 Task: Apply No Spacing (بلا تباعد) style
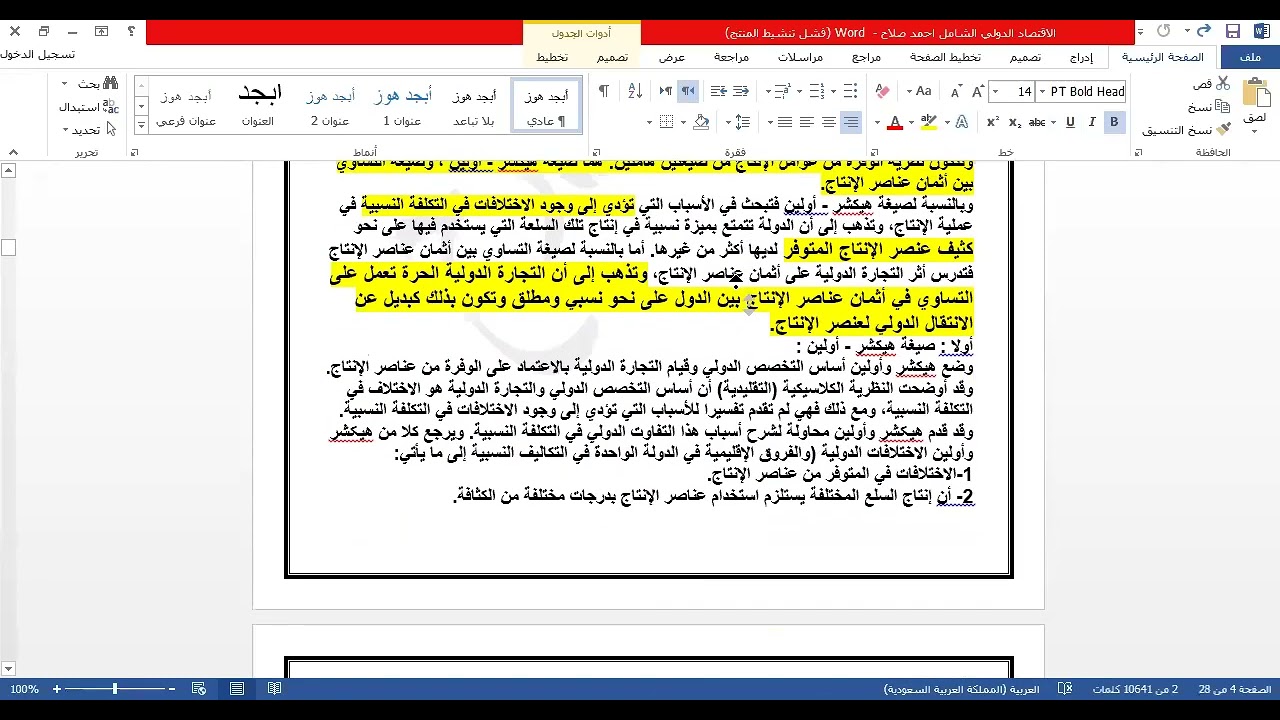pos(474,107)
